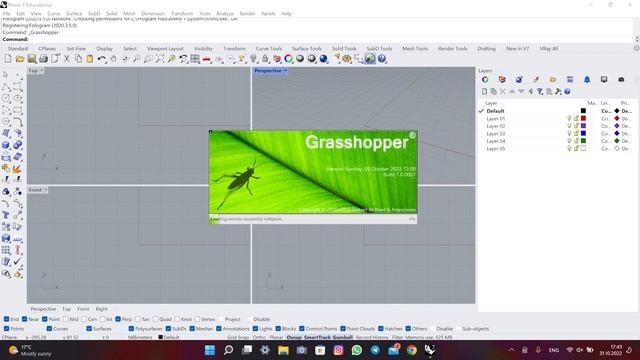Click the Copy icon in Standard toolbar
This screenshot has width=640, height=360.
[78, 59]
